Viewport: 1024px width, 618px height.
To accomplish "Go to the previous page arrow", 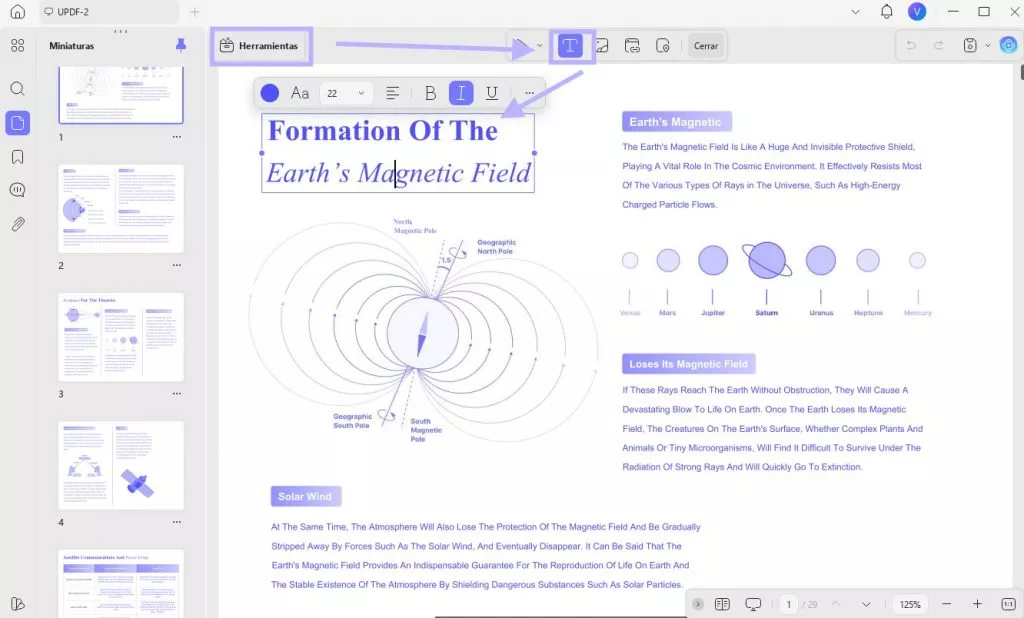I will coord(835,604).
